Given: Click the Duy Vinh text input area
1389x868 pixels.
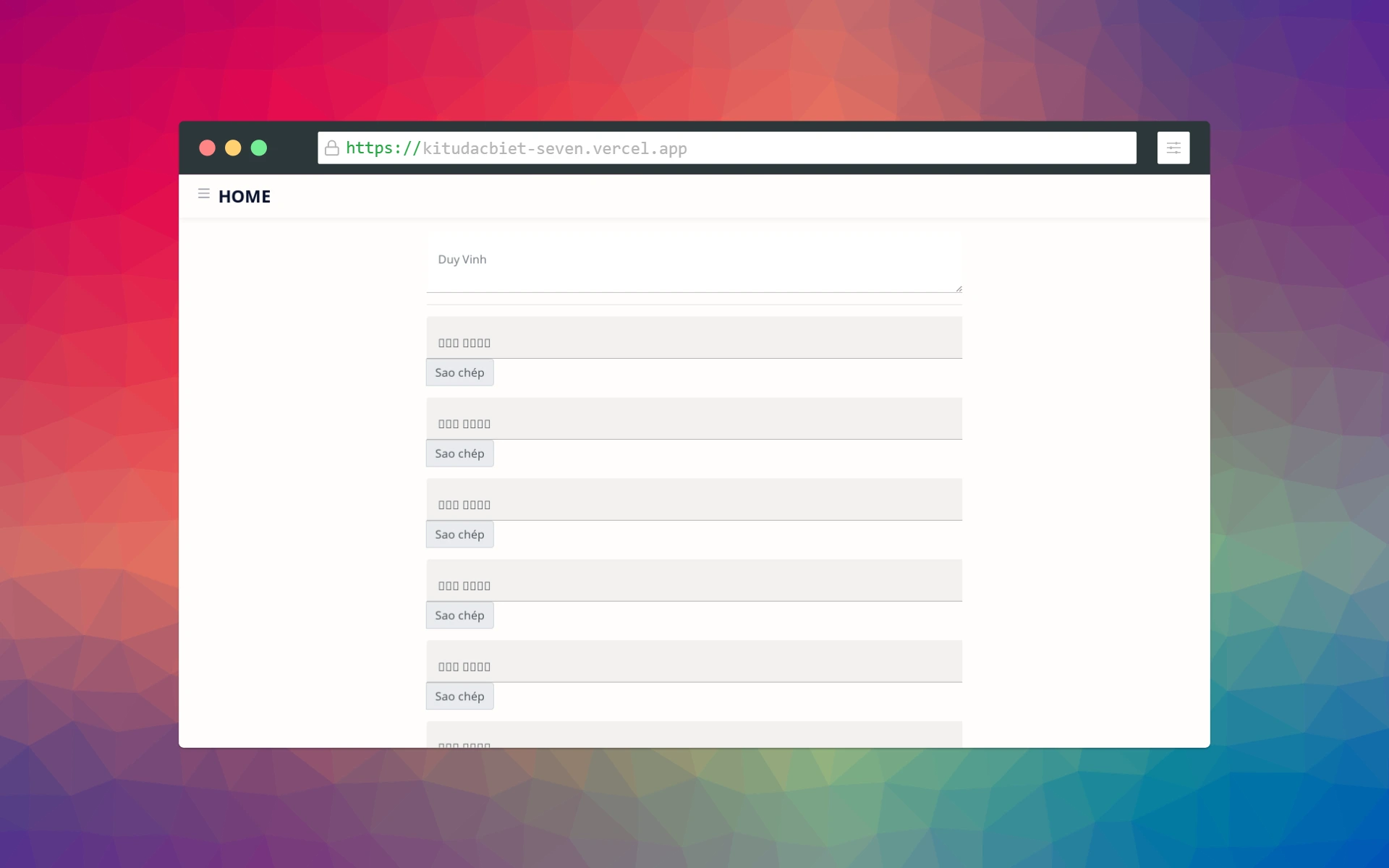Looking at the screenshot, I should click(x=693, y=262).
